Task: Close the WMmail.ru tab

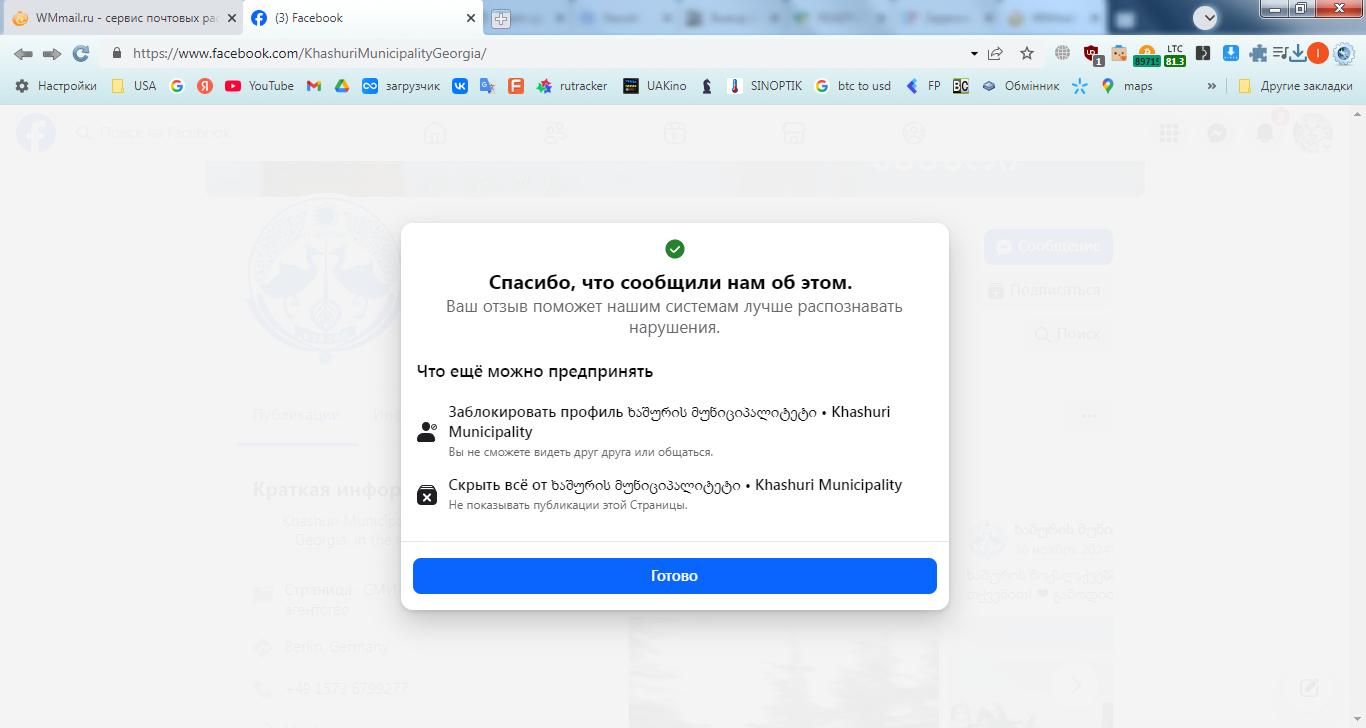Action: coord(232,18)
